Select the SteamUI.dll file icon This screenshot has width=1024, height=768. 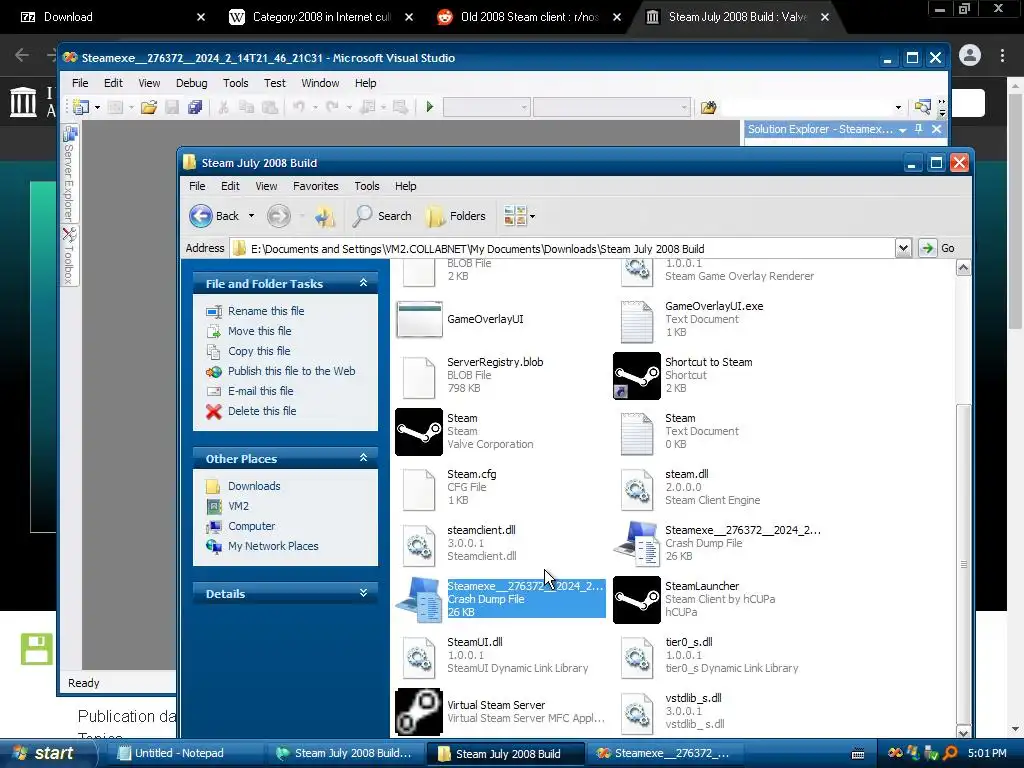pyautogui.click(x=419, y=658)
